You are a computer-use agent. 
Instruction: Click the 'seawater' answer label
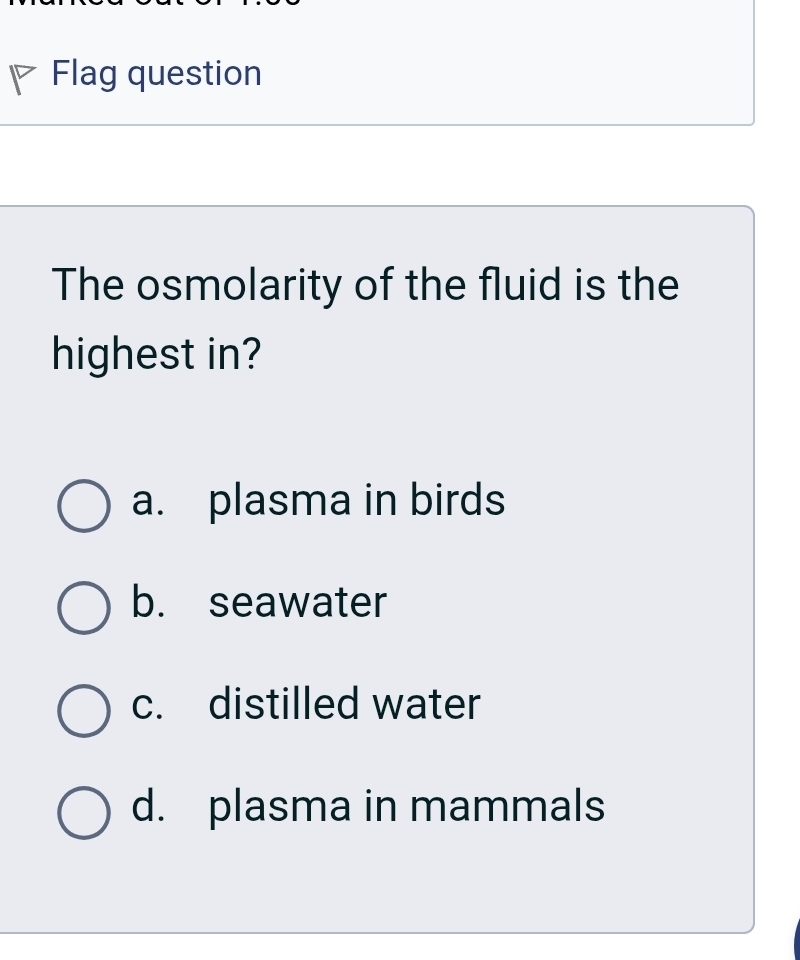click(297, 603)
